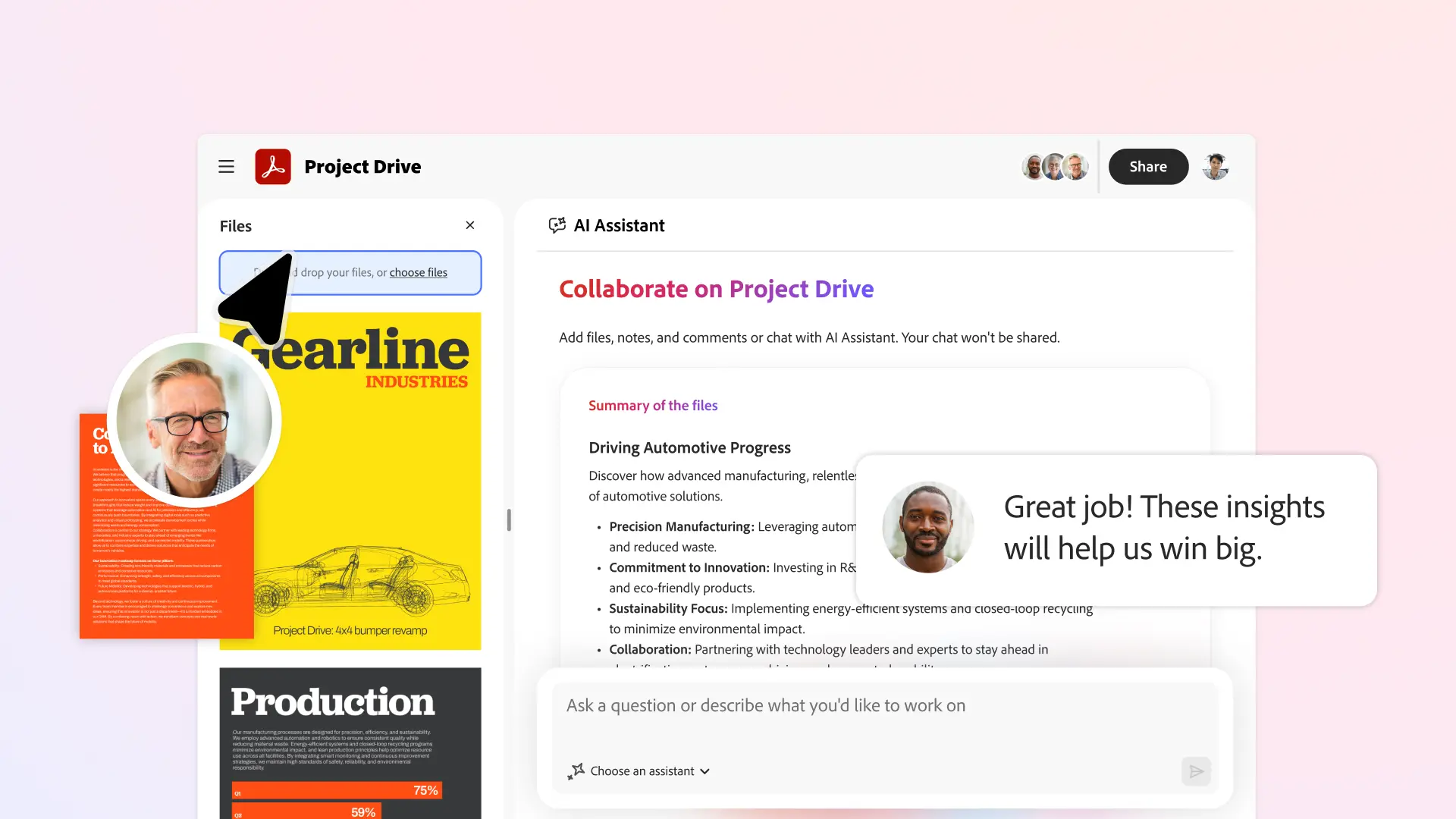
Task: Click the Adobe Acrobat logo icon
Action: tap(273, 166)
